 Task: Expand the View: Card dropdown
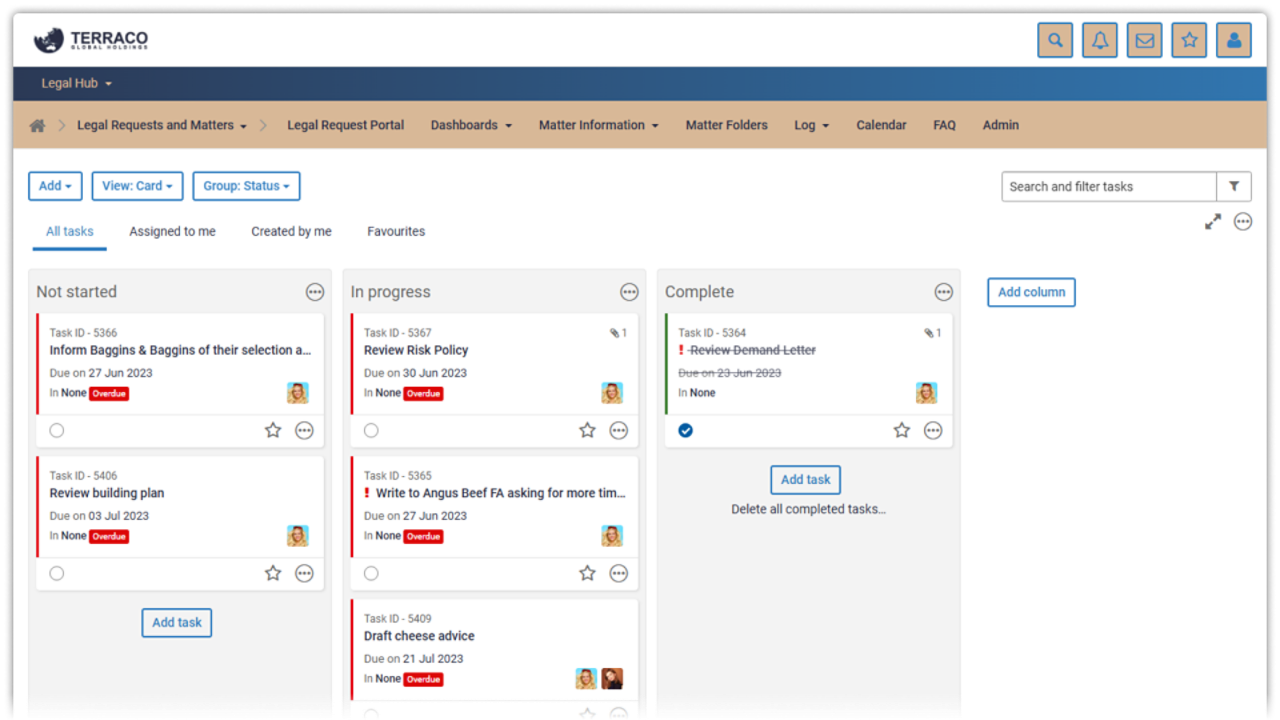tap(137, 186)
